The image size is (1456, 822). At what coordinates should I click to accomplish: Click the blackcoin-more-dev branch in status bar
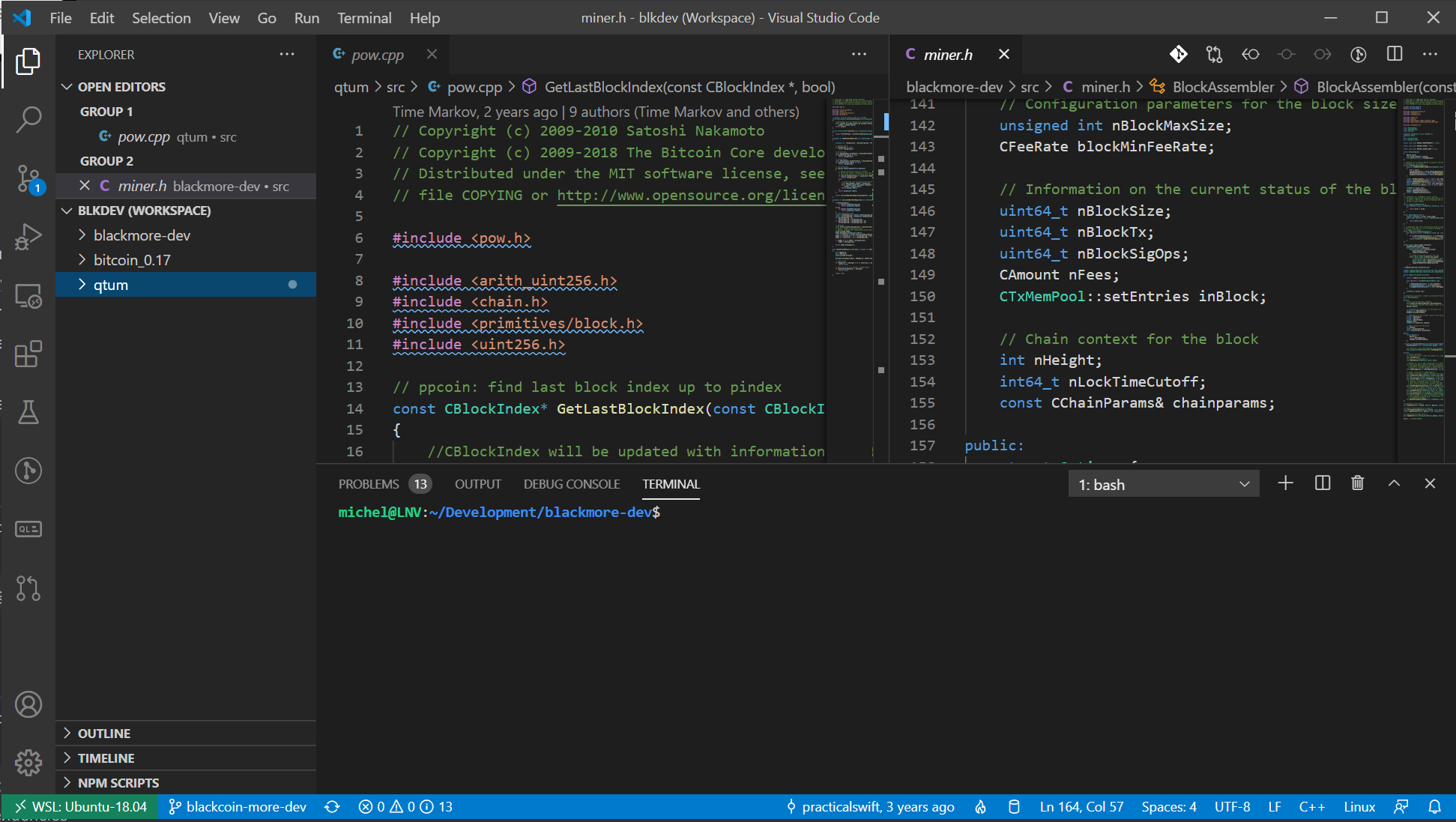pos(238,807)
